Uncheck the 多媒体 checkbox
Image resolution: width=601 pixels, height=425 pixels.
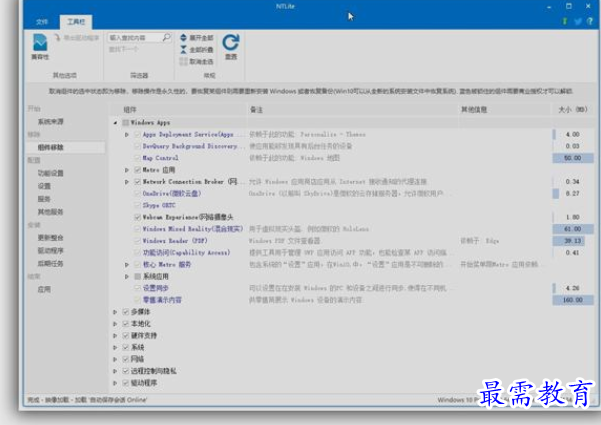(126, 312)
